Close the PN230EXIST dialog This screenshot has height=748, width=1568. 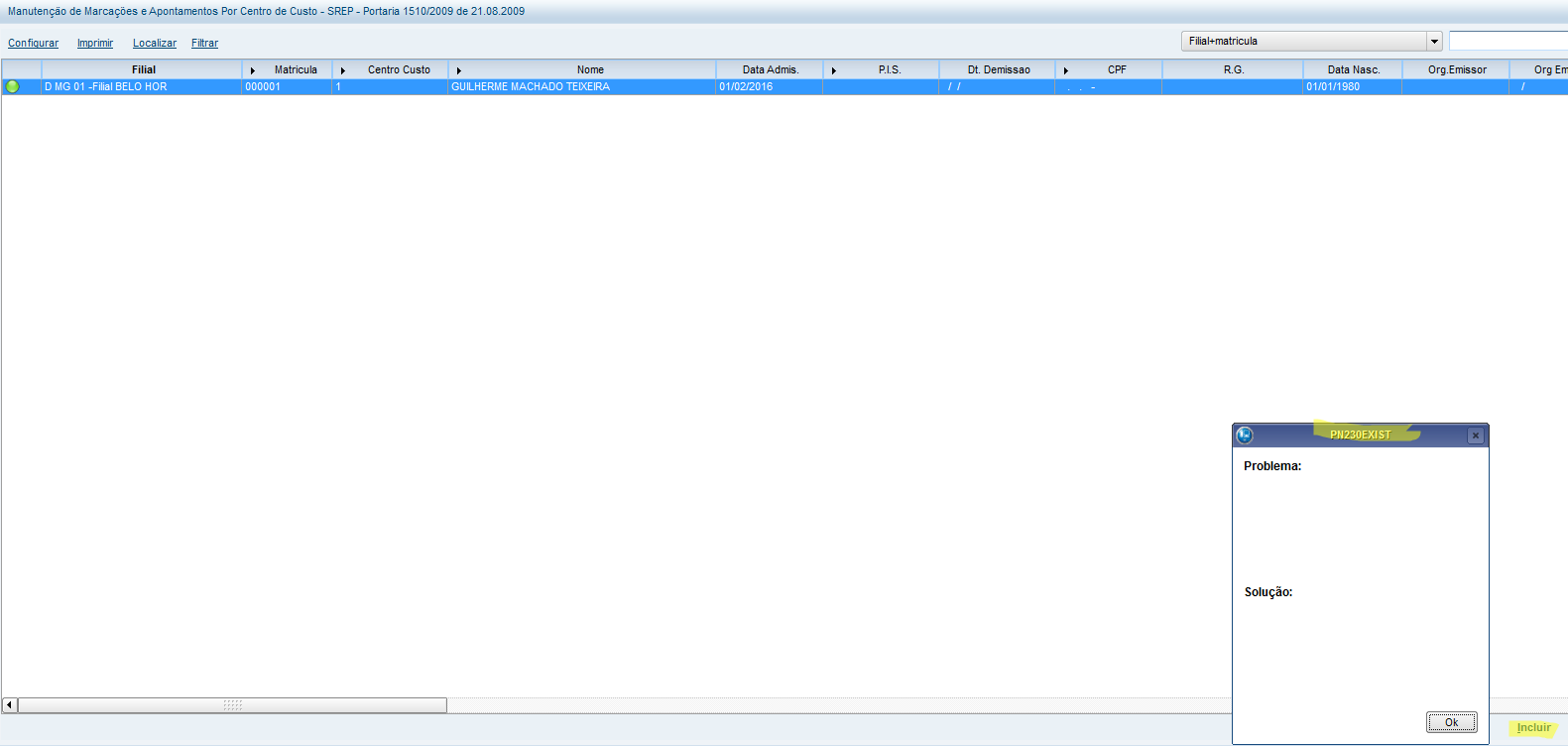(x=1476, y=436)
